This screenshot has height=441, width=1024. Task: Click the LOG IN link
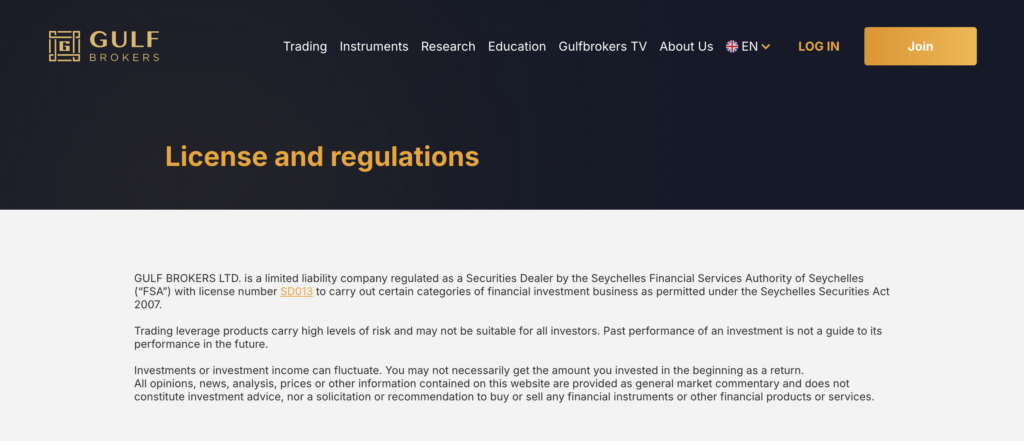pos(819,46)
